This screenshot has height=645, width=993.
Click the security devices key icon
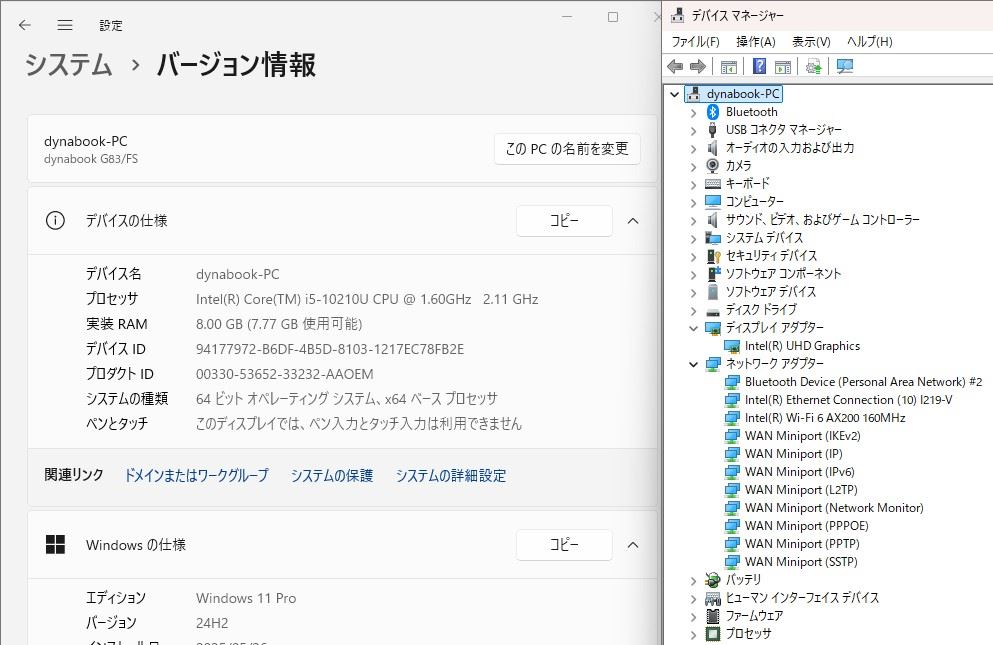pyautogui.click(x=713, y=256)
